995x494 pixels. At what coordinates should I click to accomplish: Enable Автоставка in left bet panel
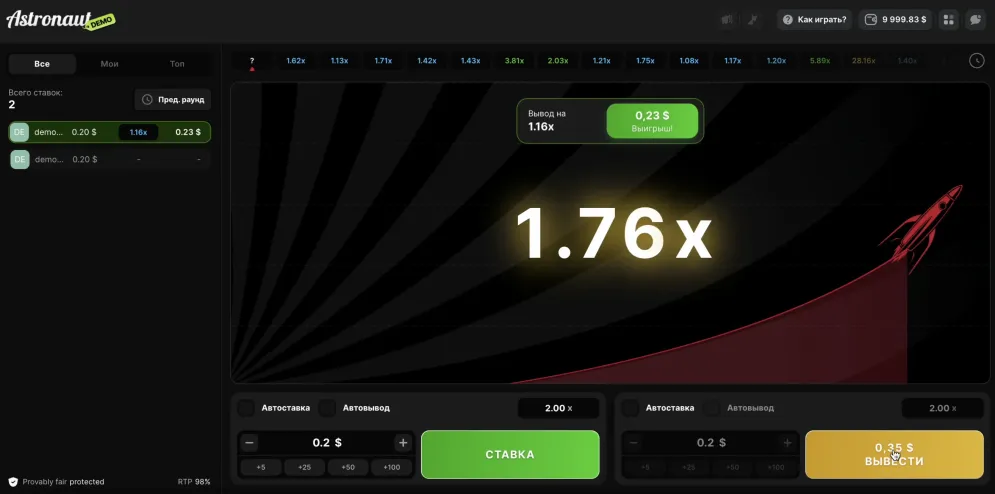[x=246, y=408]
